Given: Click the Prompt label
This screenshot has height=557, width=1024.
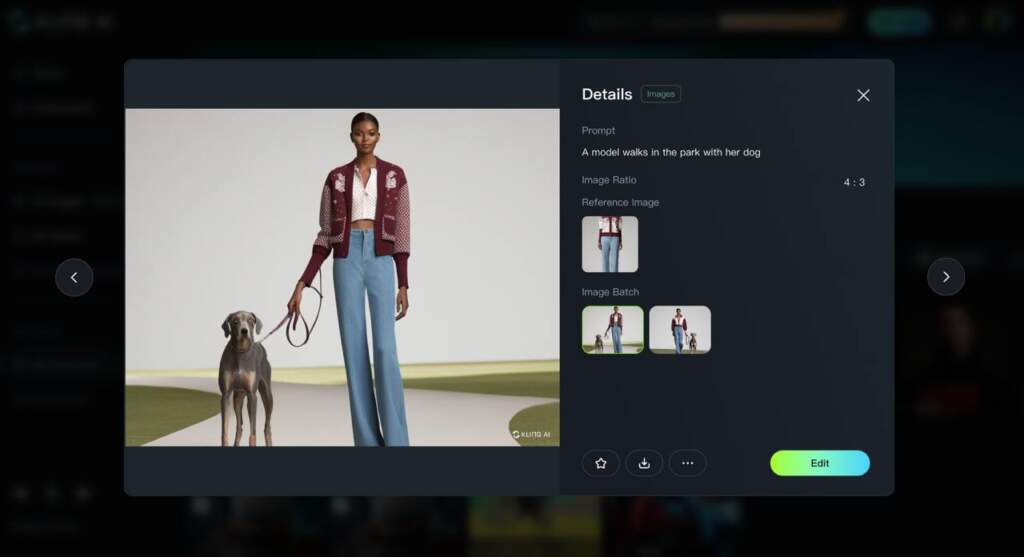Looking at the screenshot, I should (x=598, y=131).
